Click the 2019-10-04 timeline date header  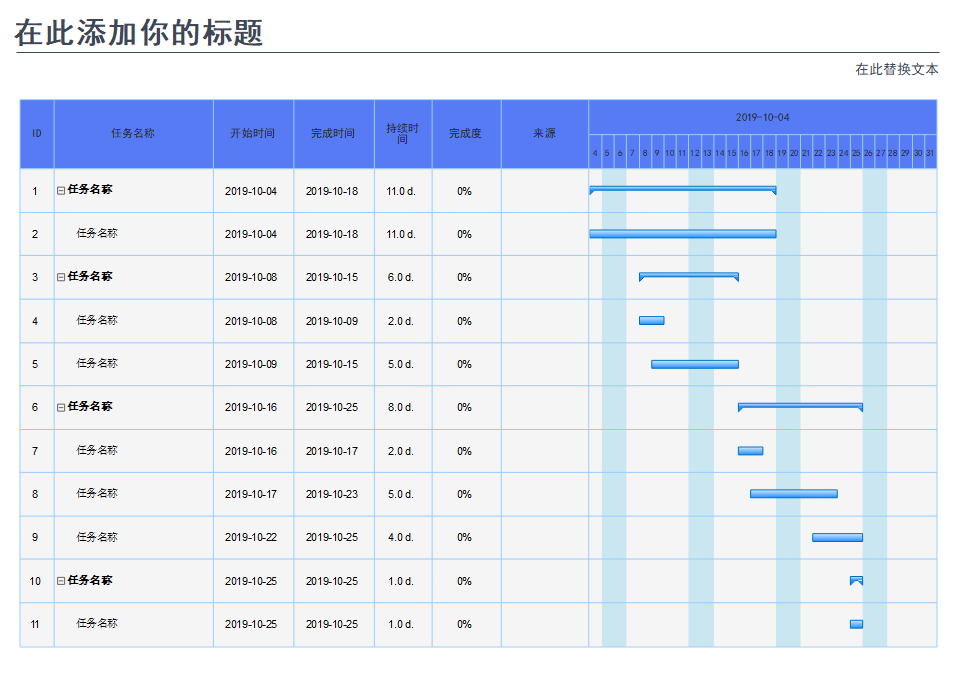pyautogui.click(x=762, y=117)
